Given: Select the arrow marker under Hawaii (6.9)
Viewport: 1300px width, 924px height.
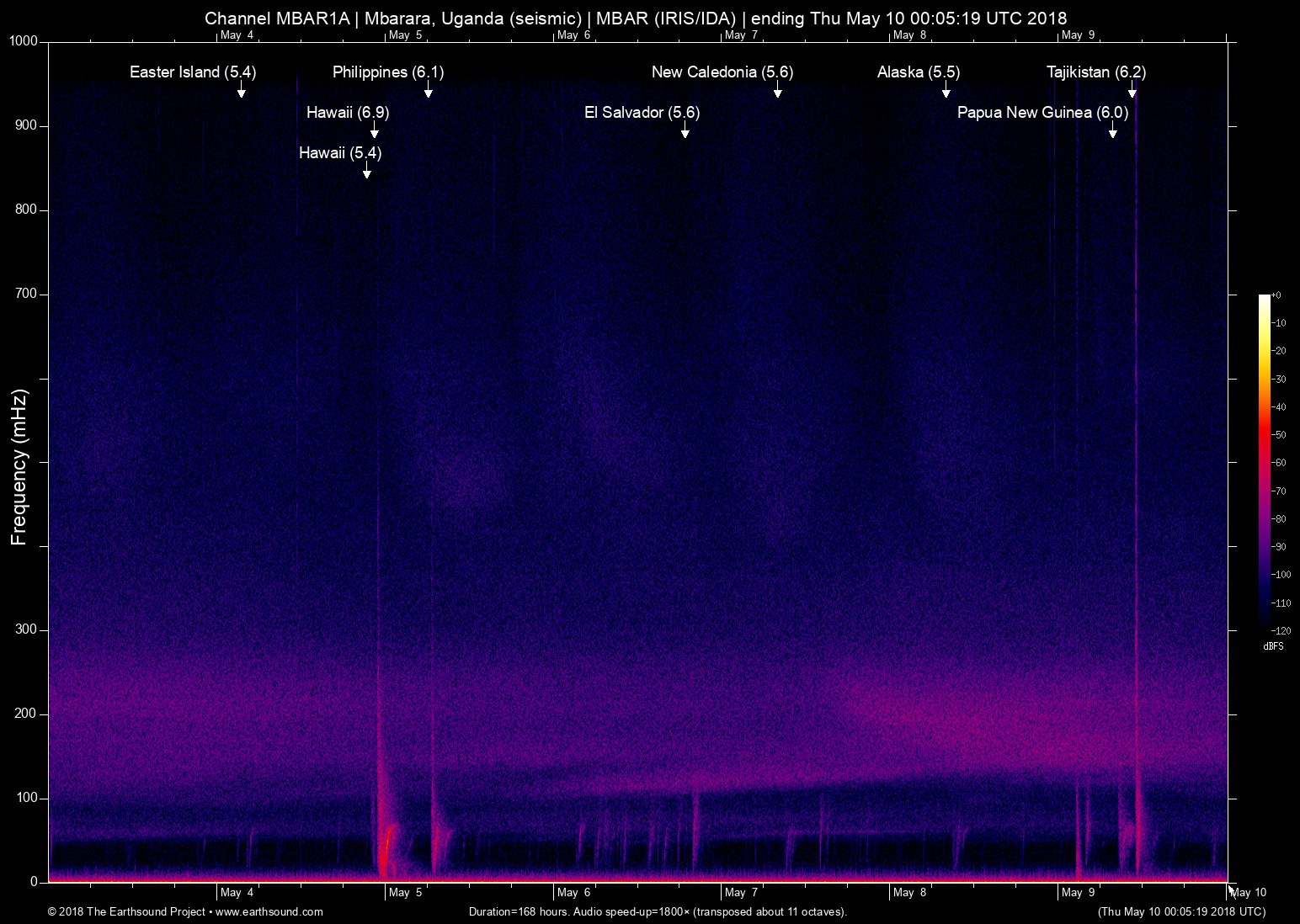Looking at the screenshot, I should [x=374, y=130].
